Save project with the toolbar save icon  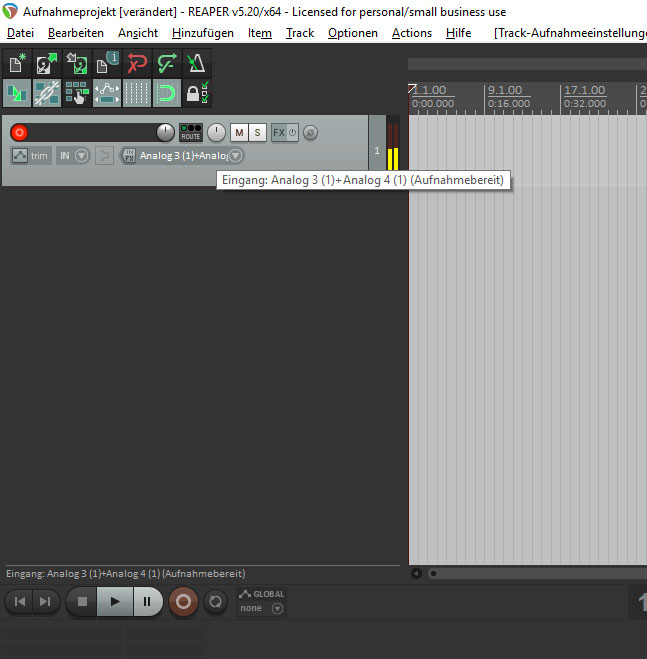(77, 63)
